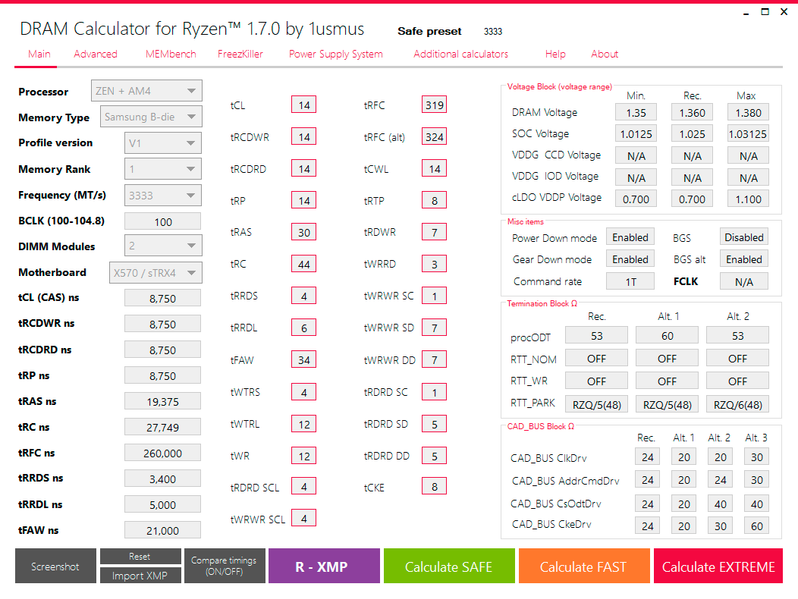Click CAD_BUS AddrCmdDrv Alt. 1 value 20

684,480
